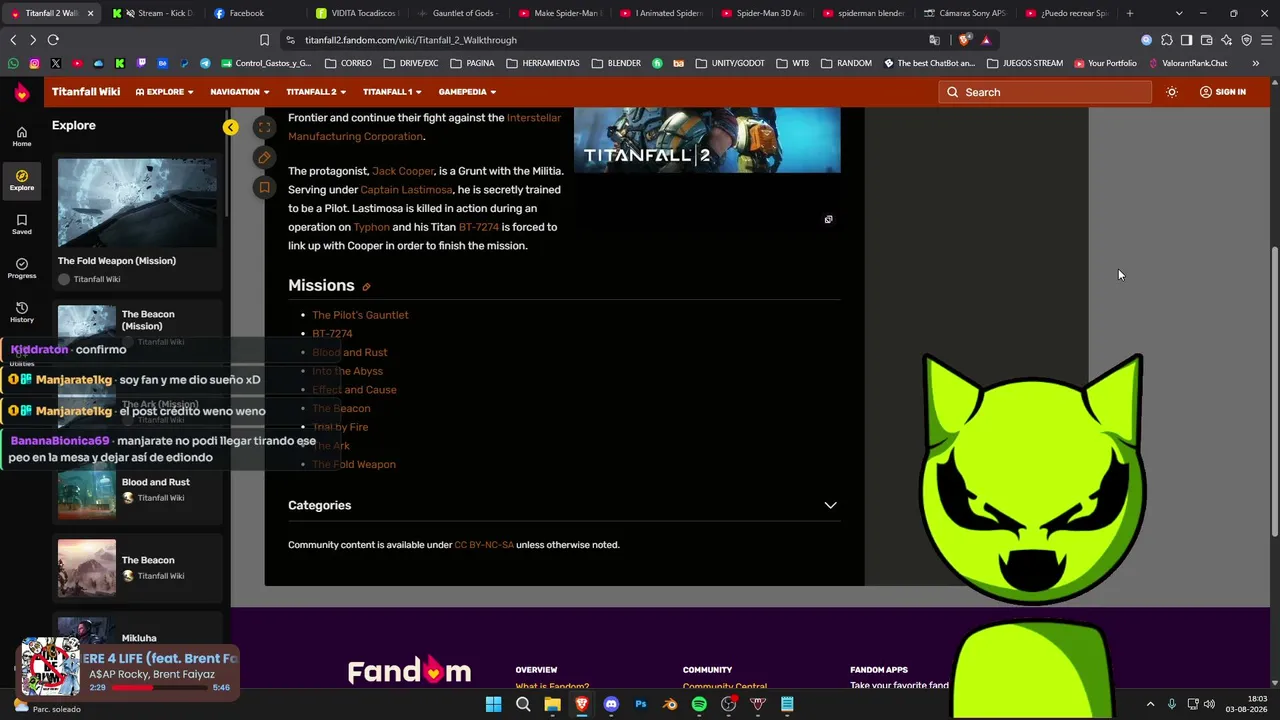The height and width of the screenshot is (720, 1280).
Task: Show hidden system tray icons
Action: pyautogui.click(x=1150, y=704)
